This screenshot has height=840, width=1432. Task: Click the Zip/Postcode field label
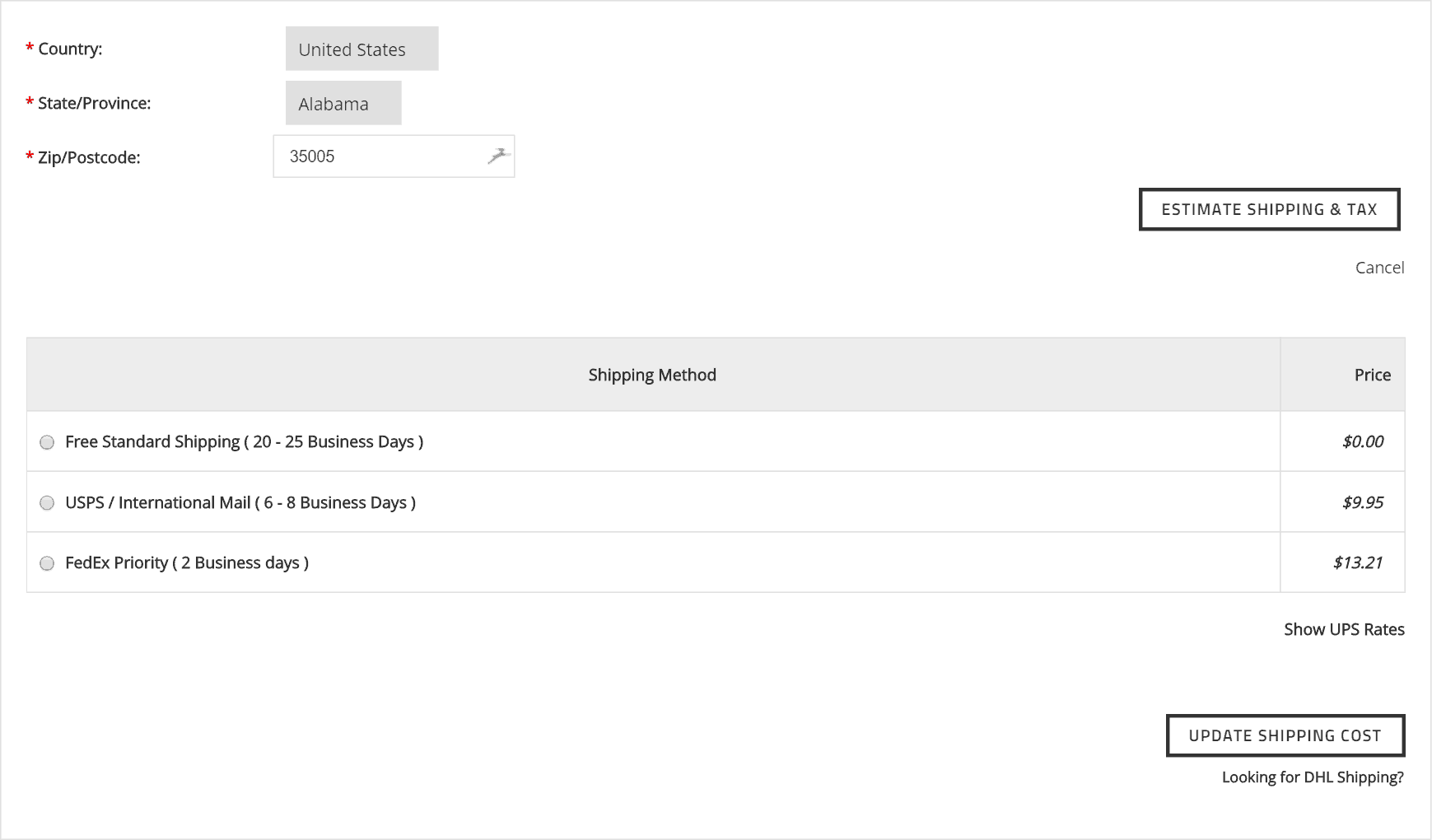(89, 156)
